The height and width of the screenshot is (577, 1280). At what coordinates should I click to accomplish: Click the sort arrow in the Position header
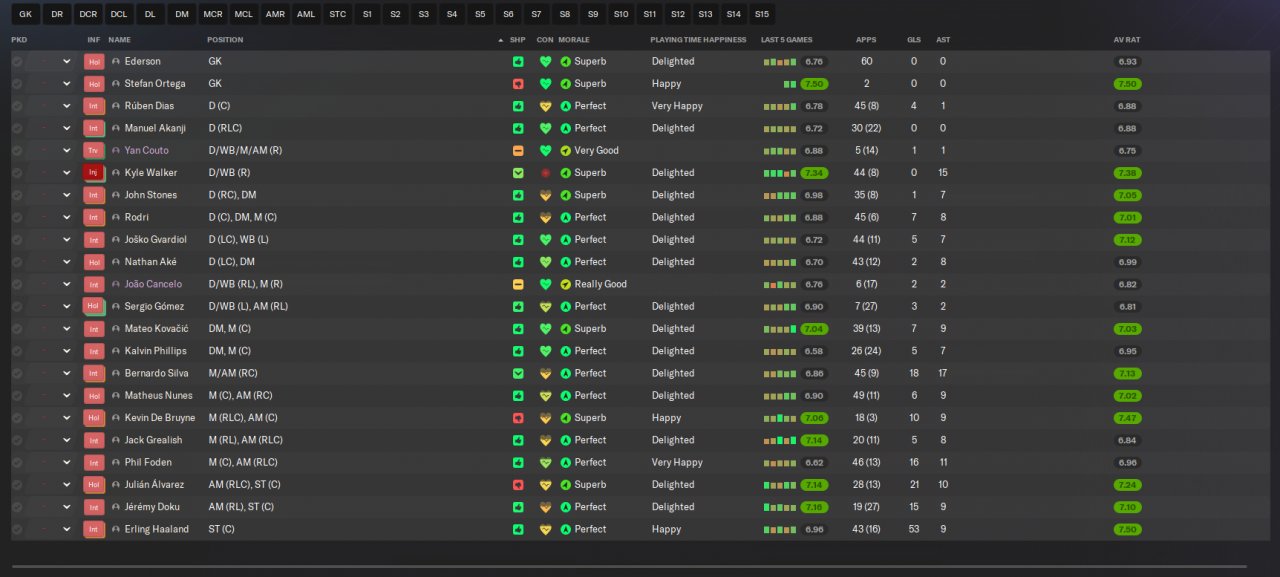pos(500,40)
